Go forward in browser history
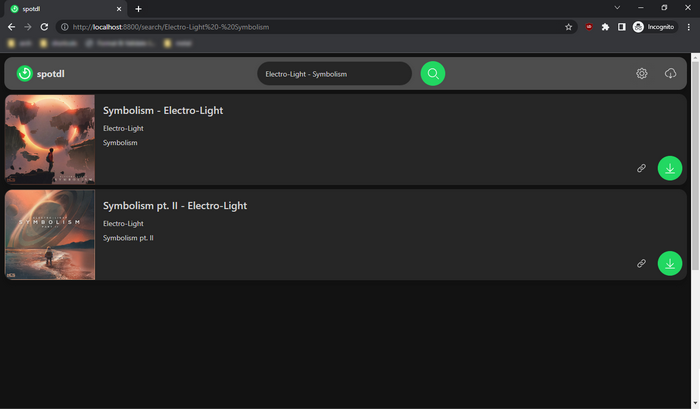This screenshot has width=700, height=409. [x=28, y=27]
